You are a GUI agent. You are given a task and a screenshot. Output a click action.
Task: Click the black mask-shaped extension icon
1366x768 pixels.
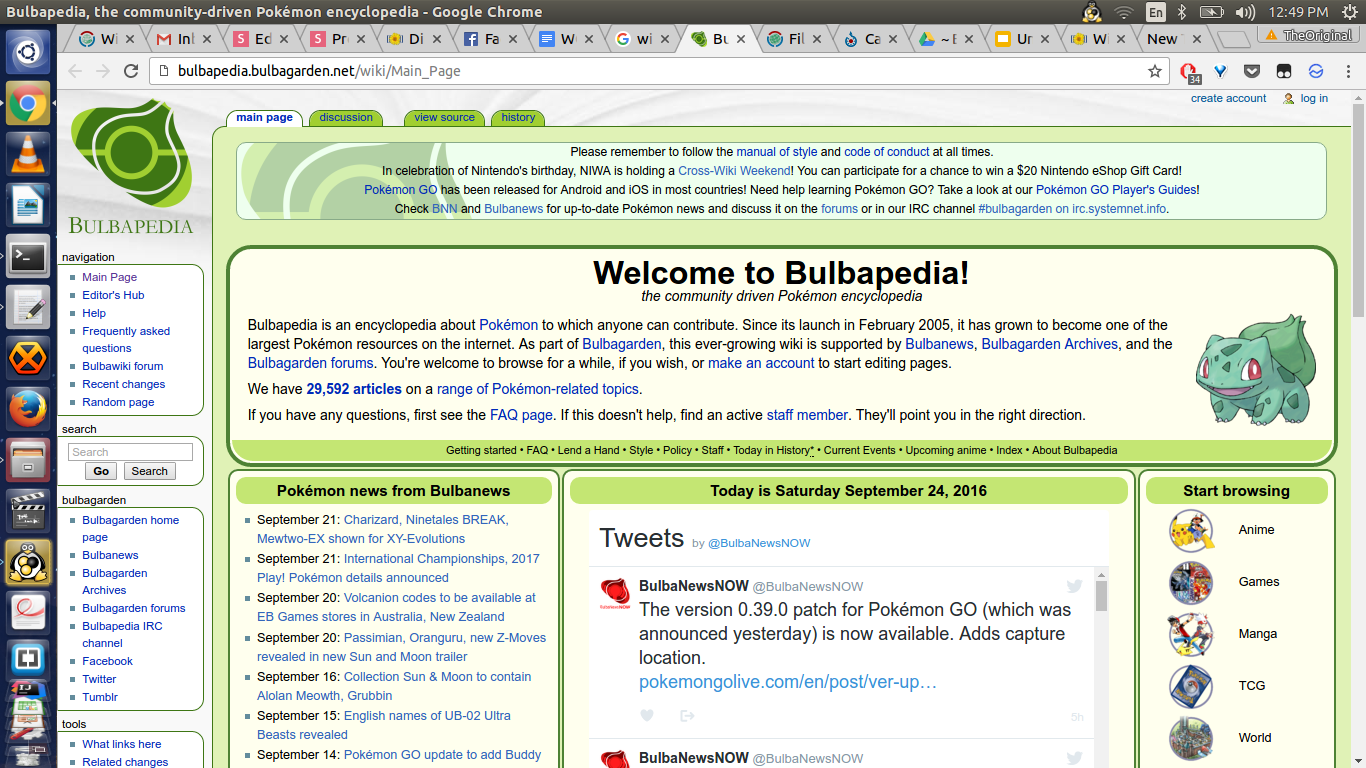[1283, 71]
